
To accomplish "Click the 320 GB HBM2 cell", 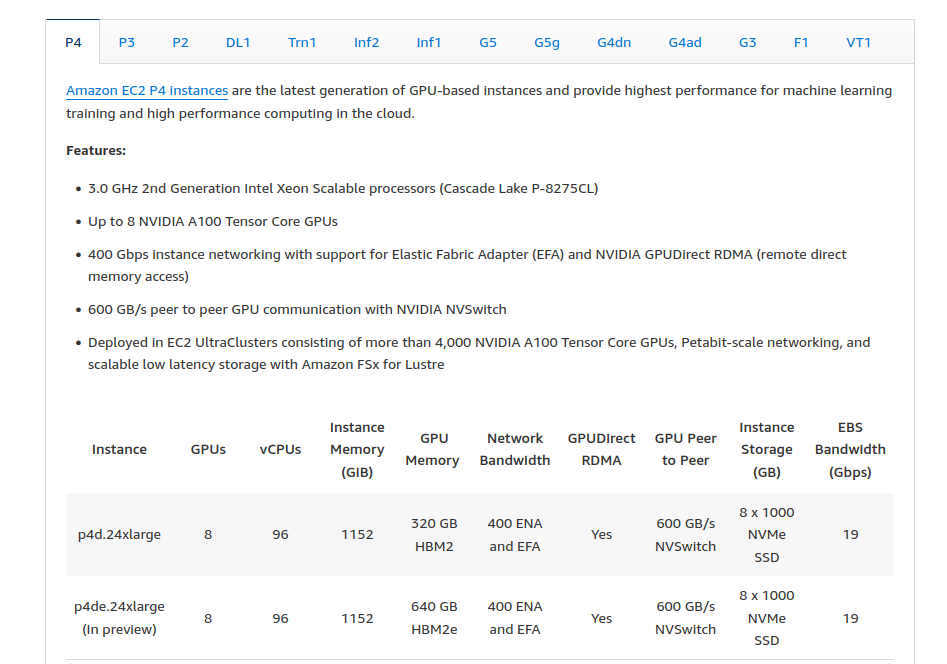I will click(434, 535).
